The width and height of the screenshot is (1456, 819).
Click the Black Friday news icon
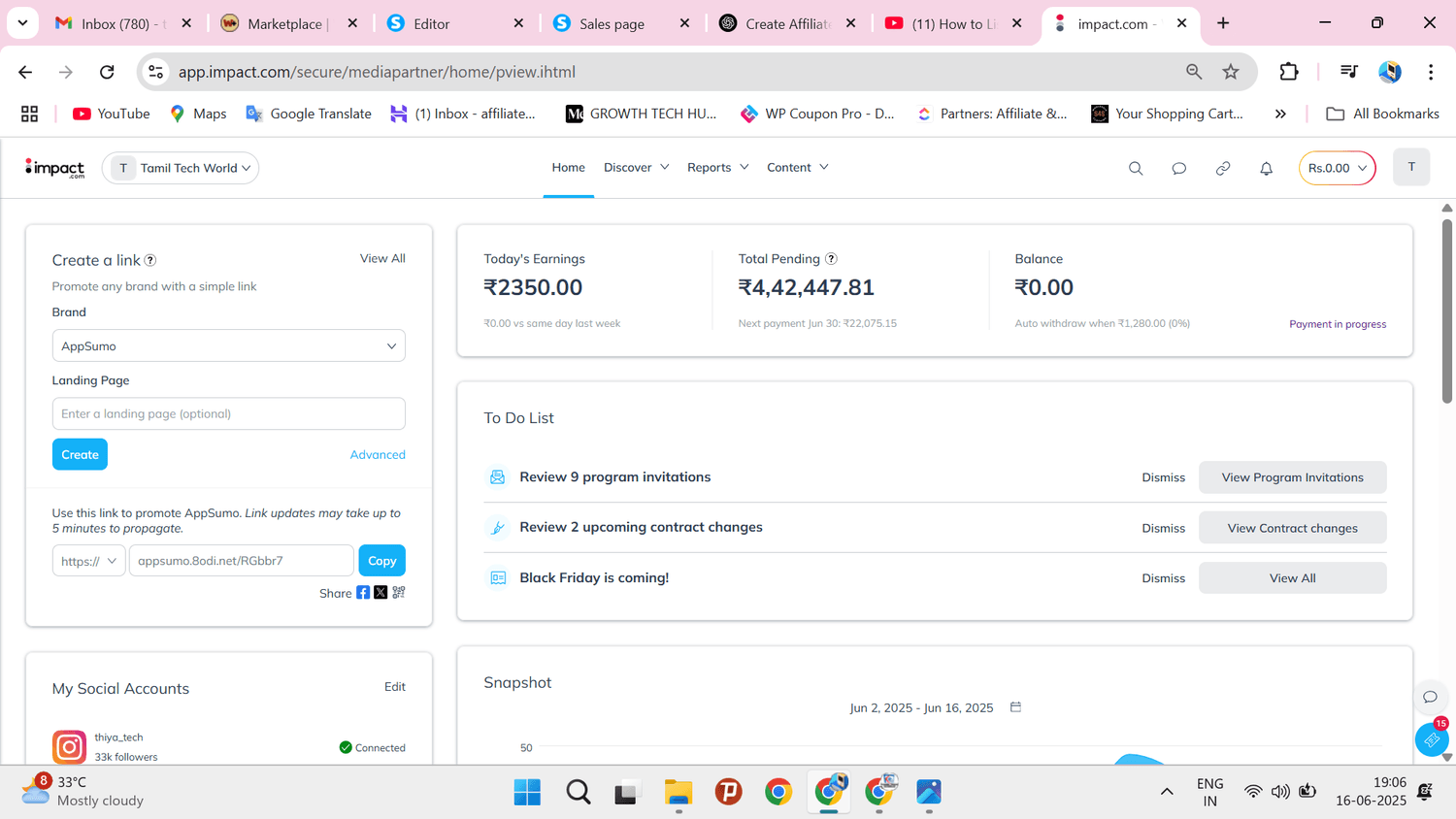[x=498, y=577]
